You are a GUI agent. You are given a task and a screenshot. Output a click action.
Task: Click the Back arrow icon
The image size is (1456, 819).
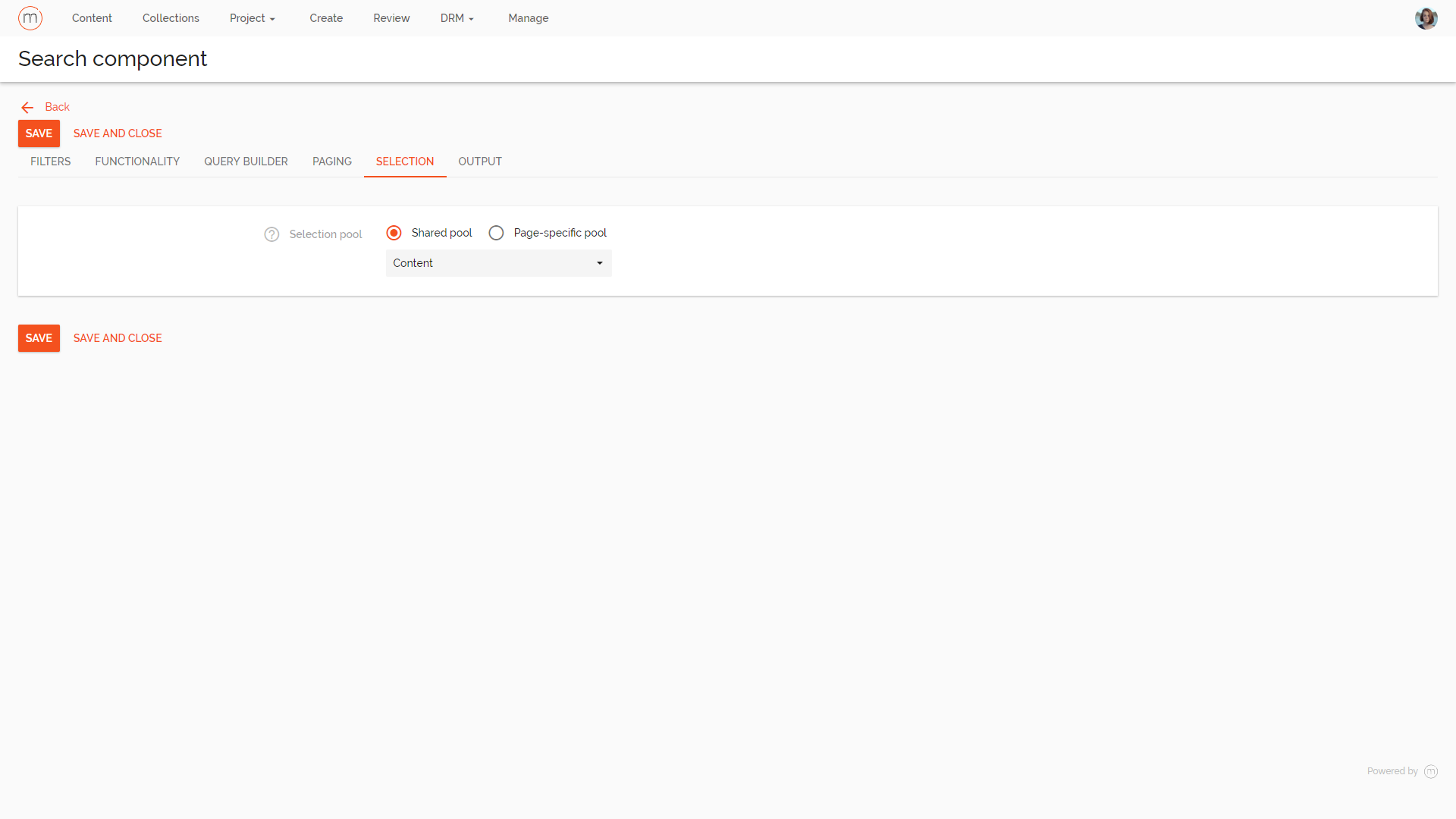tap(27, 107)
